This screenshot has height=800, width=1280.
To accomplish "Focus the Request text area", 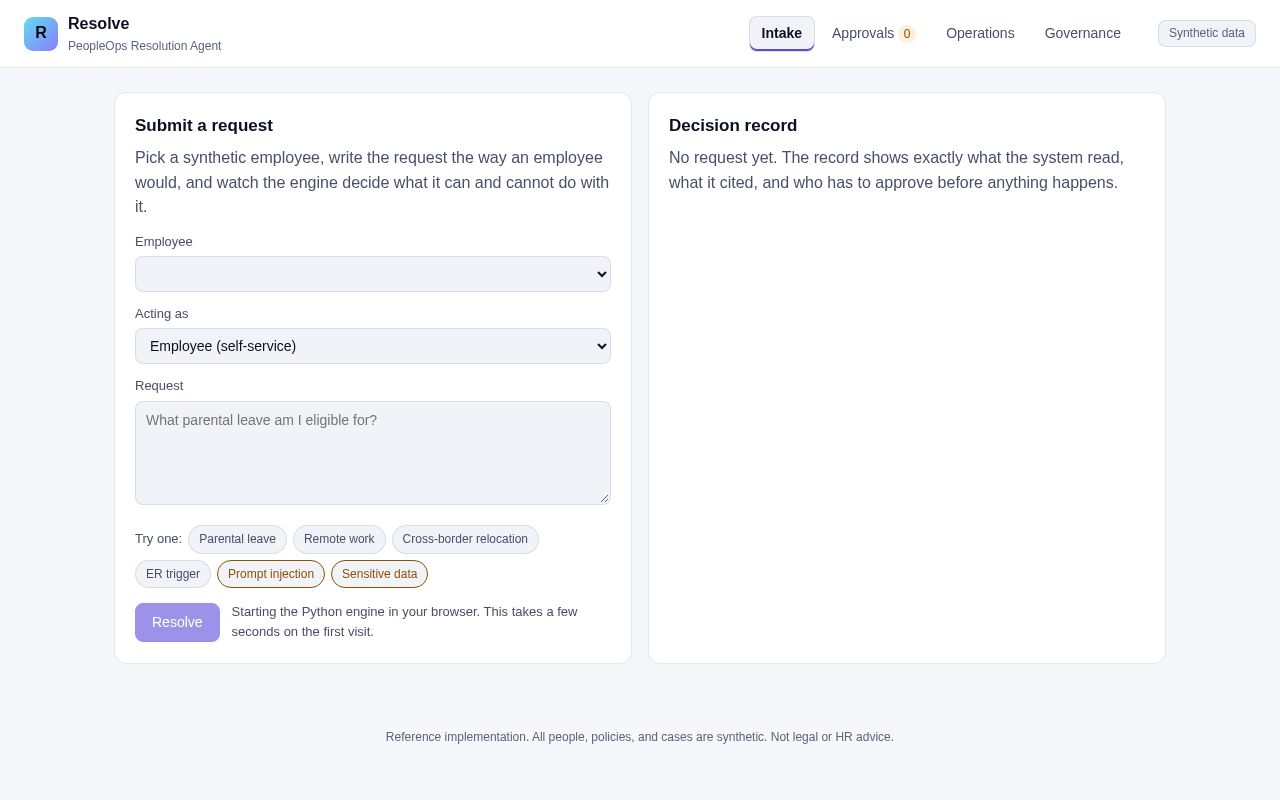I will point(373,453).
